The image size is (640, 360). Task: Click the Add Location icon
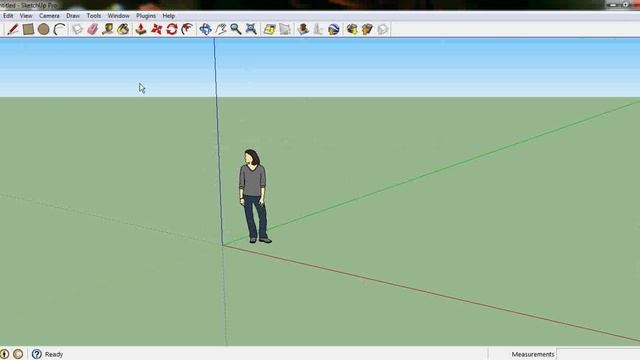pos(269,29)
